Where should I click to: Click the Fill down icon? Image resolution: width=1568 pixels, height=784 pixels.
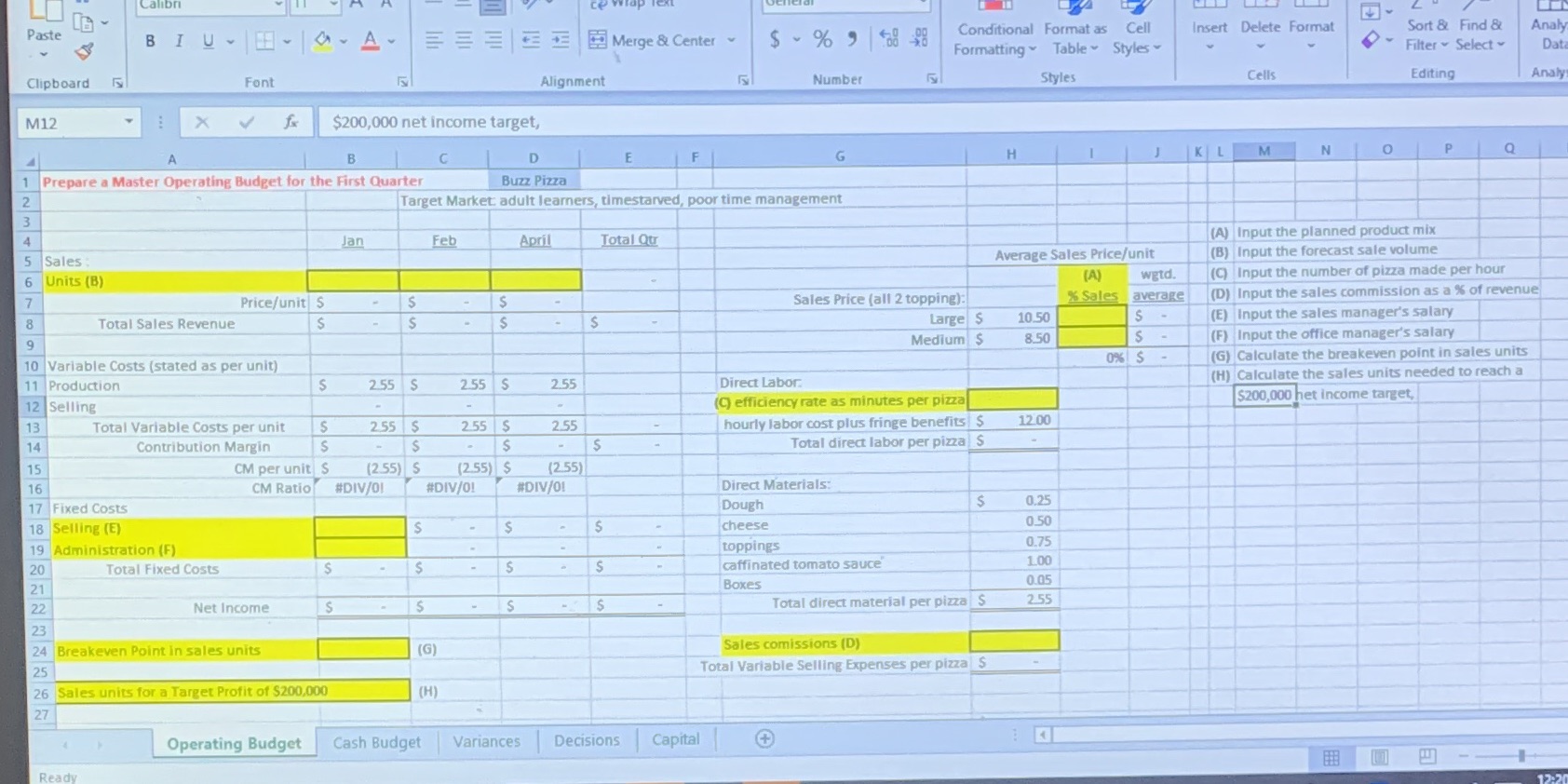coord(1370,12)
